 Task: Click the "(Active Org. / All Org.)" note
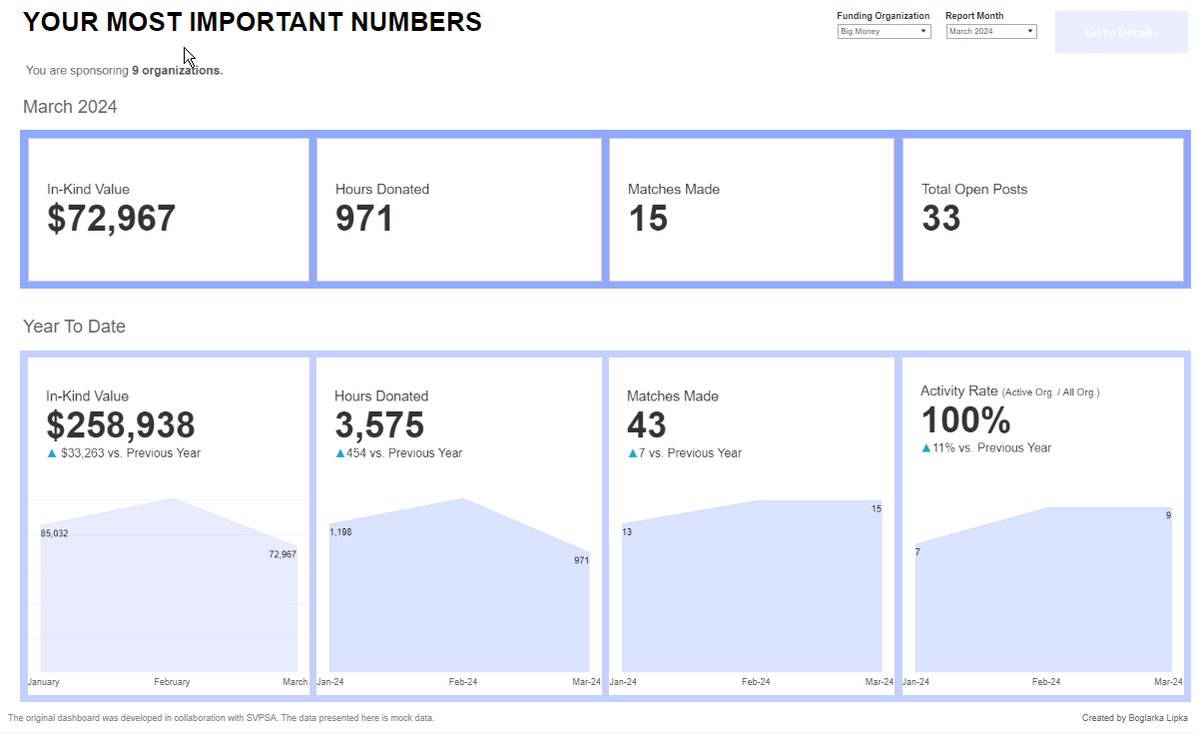[x=1050, y=393]
